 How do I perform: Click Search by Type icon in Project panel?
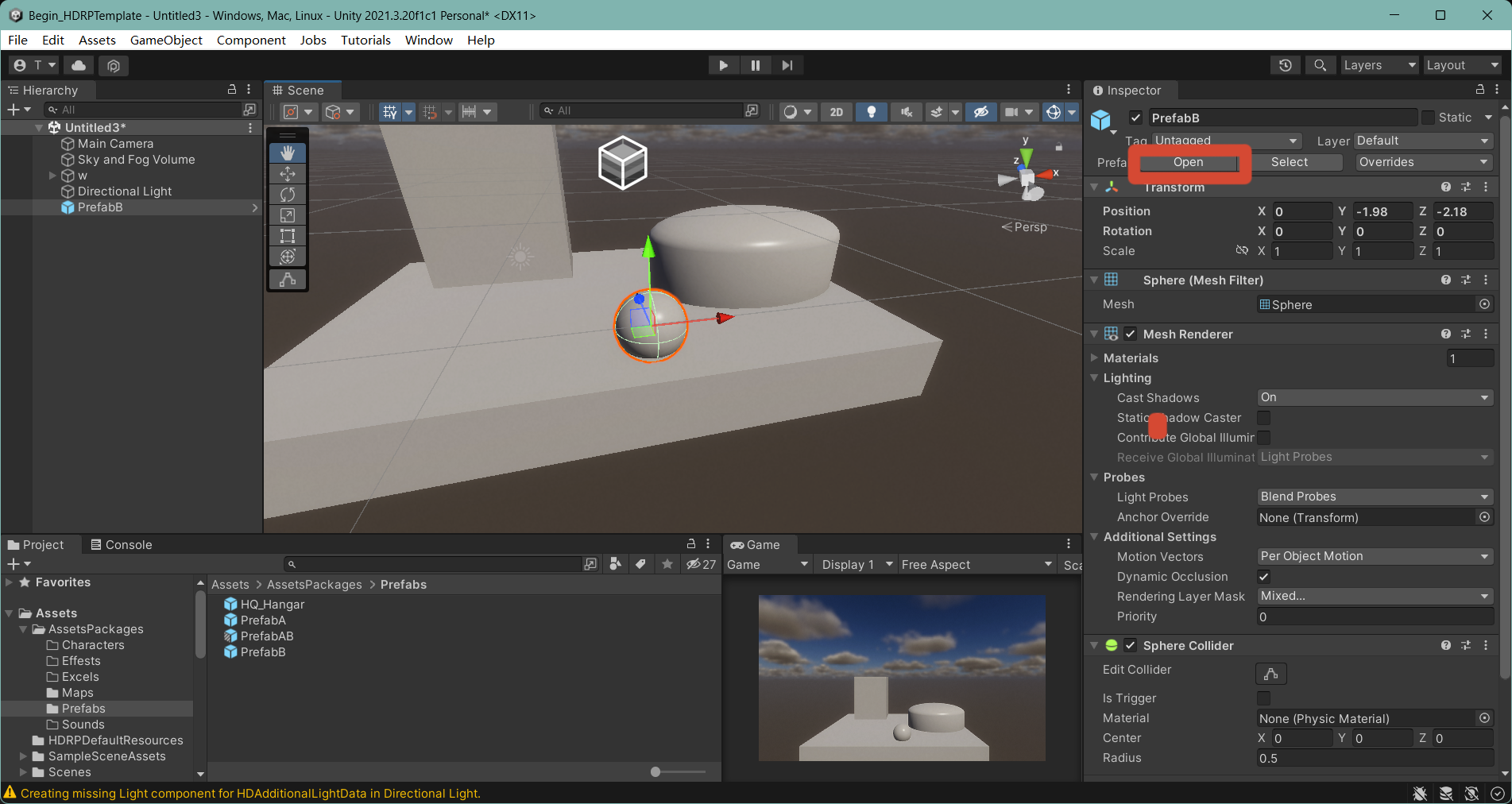coord(615,564)
